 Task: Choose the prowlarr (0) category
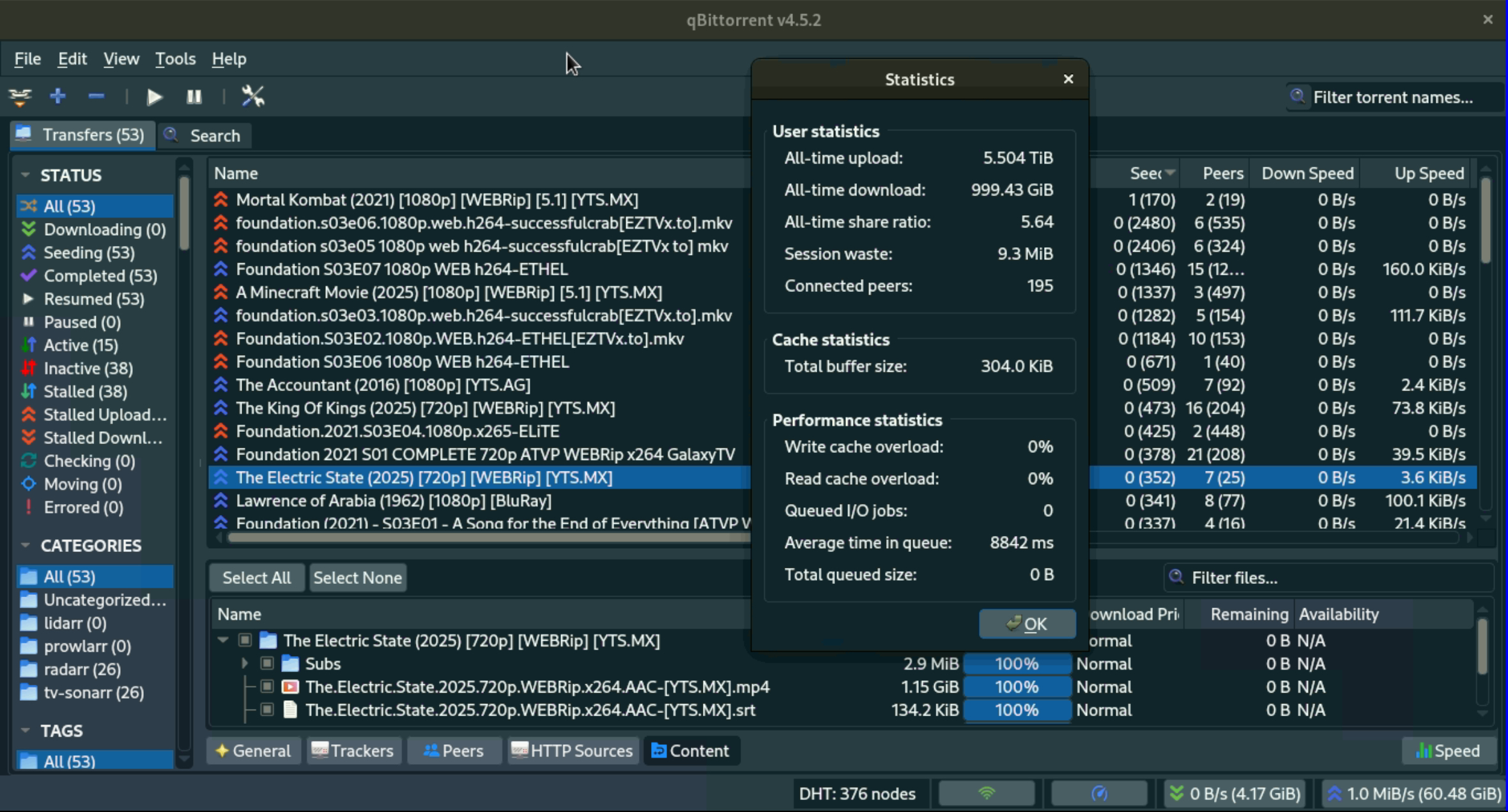coord(95,646)
